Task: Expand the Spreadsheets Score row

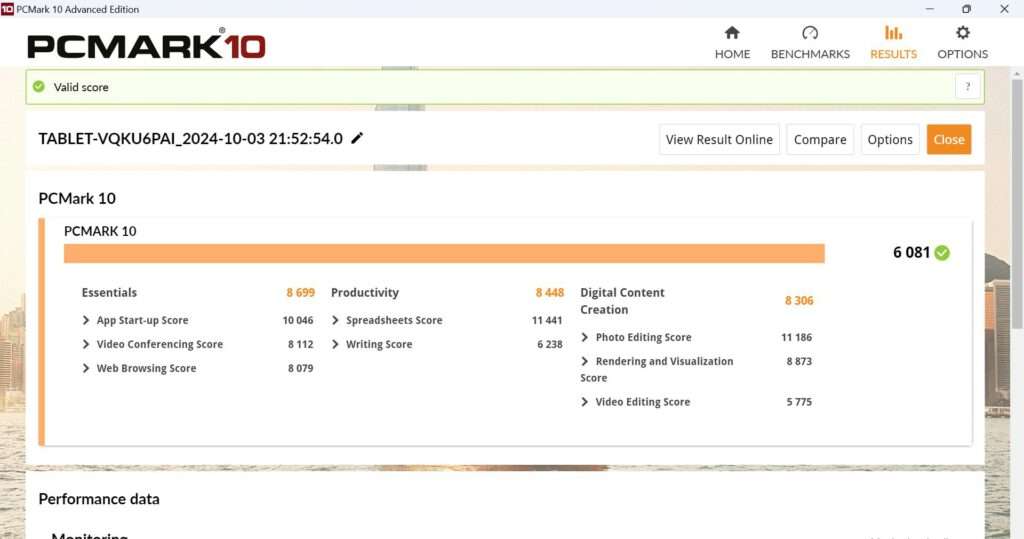Action: (337, 321)
